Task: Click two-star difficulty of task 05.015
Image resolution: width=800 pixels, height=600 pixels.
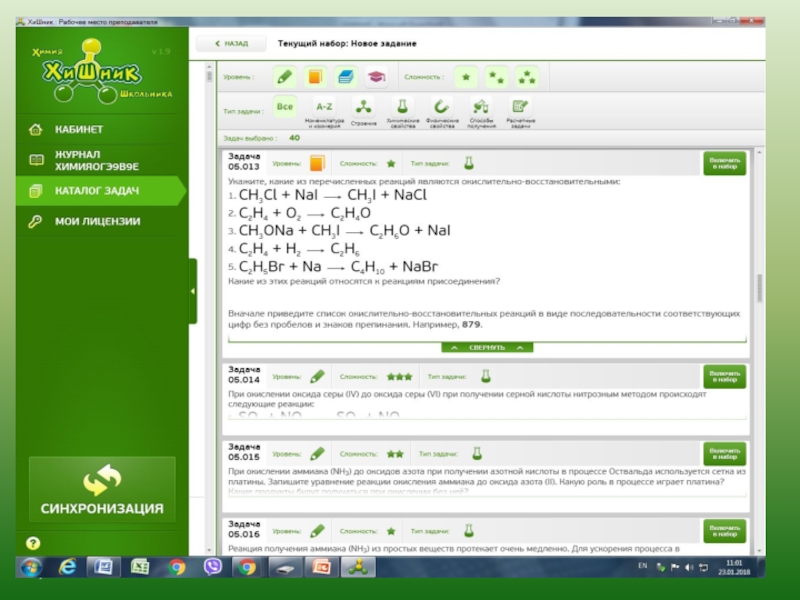Action: tap(395, 454)
